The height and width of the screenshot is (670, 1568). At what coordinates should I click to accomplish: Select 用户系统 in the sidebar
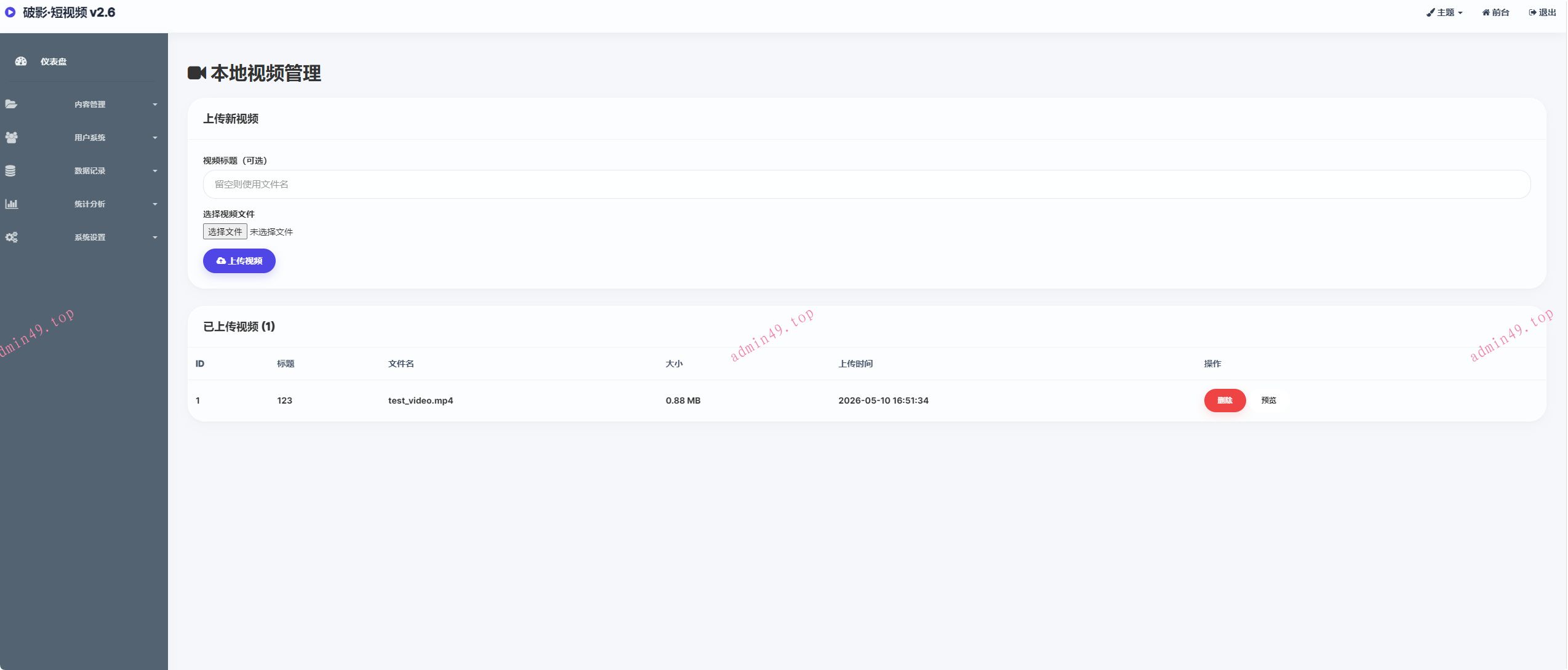click(x=90, y=138)
